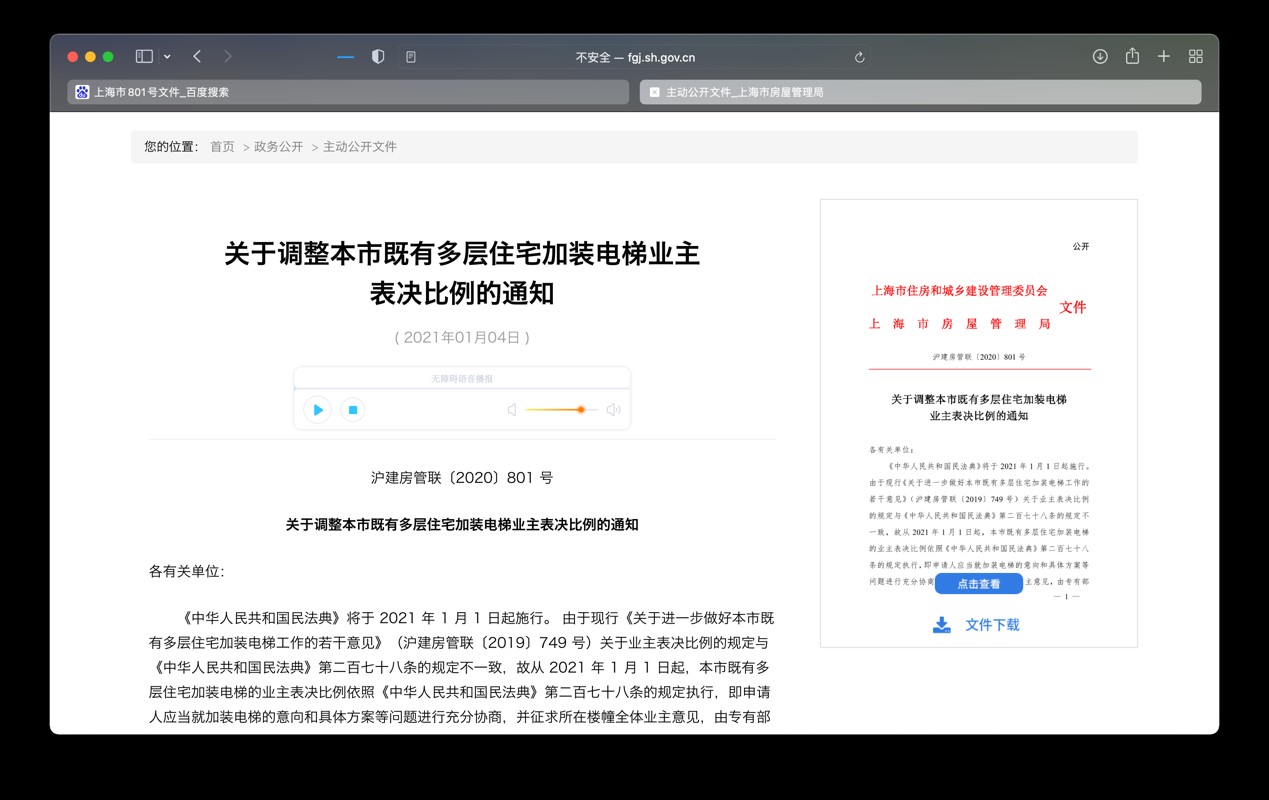Adjust the orange audio volume slider
Image resolution: width=1269 pixels, height=800 pixels.
point(580,410)
